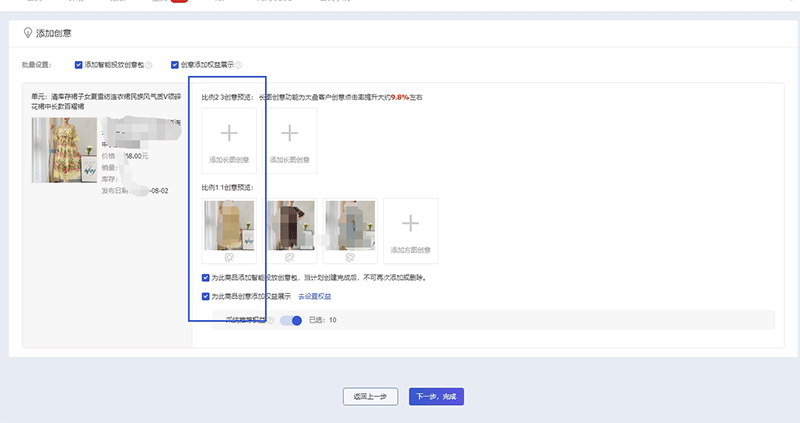Viewport: 800px width, 423px height.
Task: Turn off the blue toggle switch beside 已选: 10
Action: coord(291,320)
